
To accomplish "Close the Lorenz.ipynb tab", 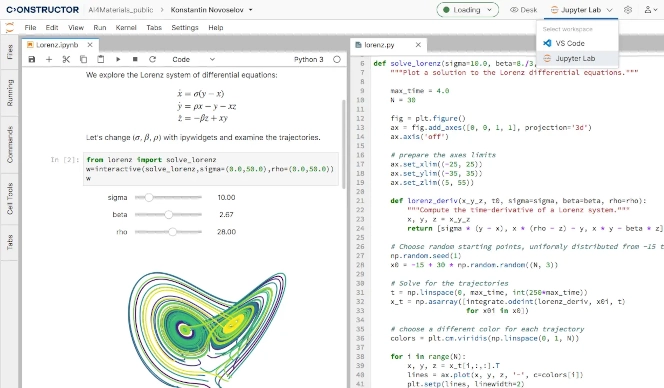I will coord(90,44).
